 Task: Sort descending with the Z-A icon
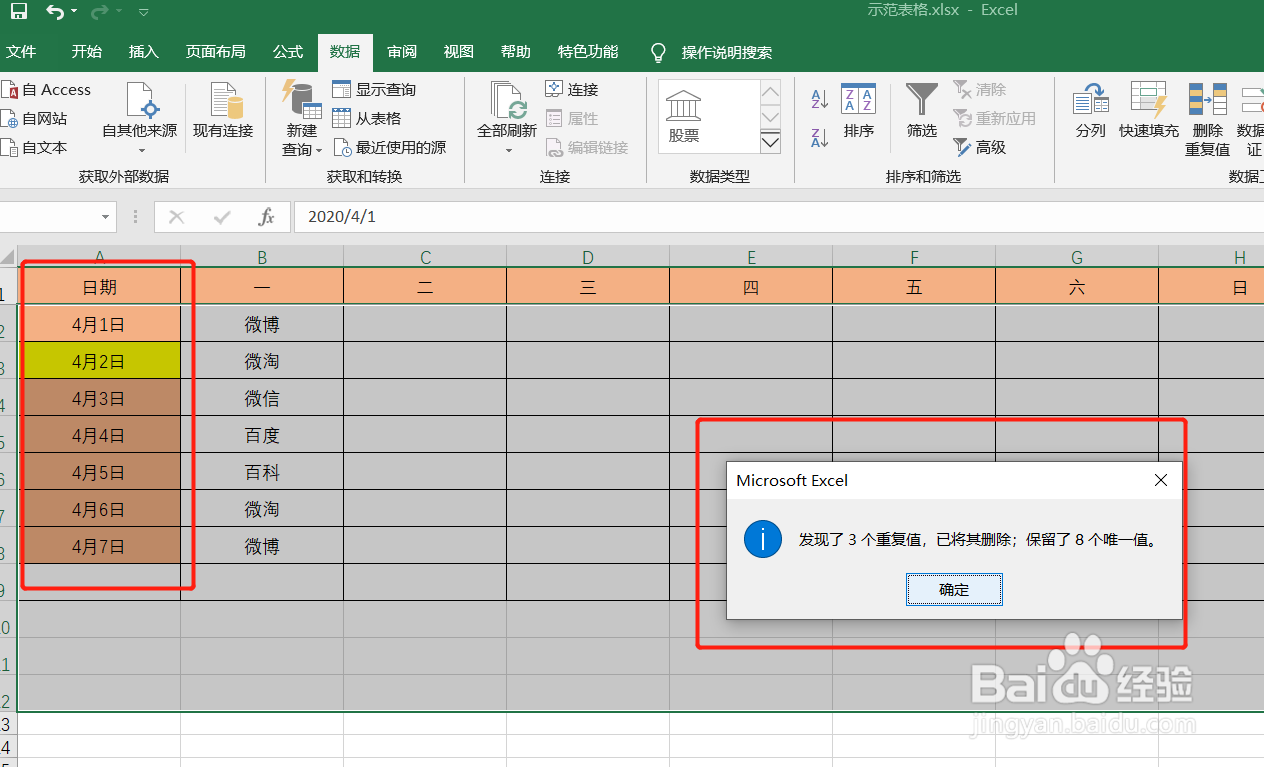click(818, 139)
